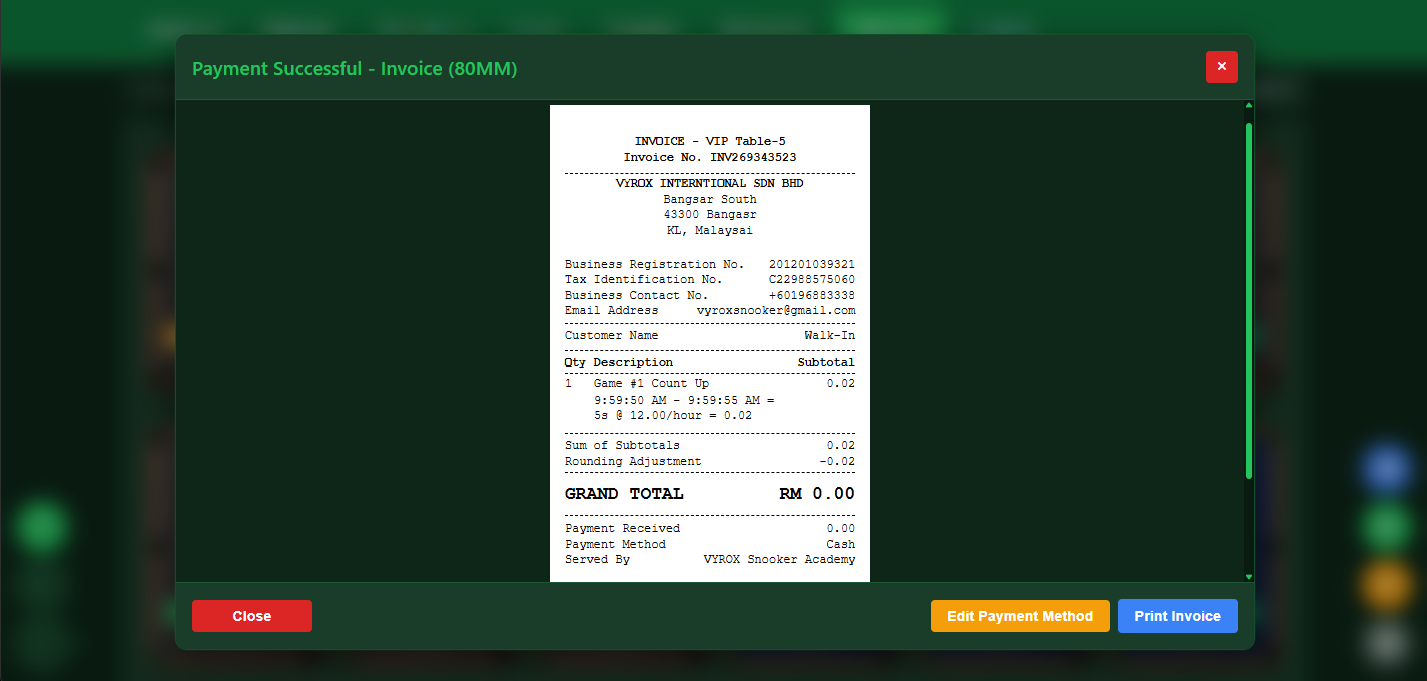Click the Walk-In customer name on the receipt

[830, 335]
